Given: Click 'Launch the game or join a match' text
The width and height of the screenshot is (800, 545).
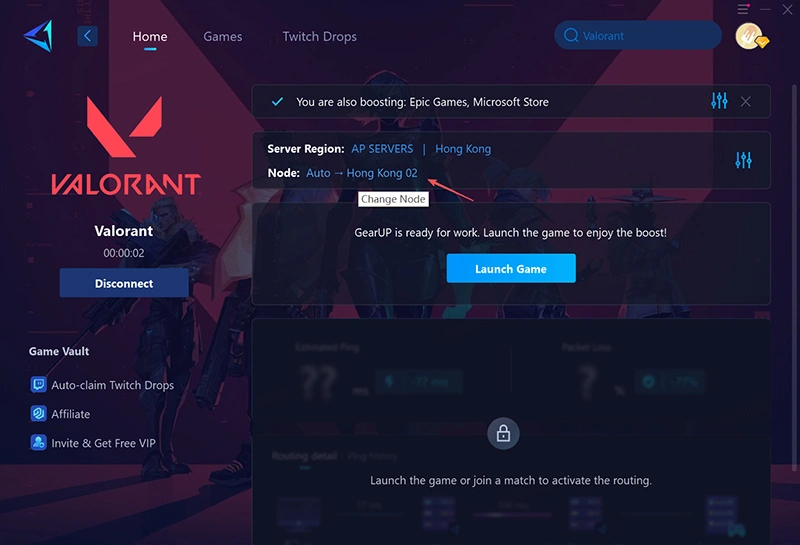Looking at the screenshot, I should click(x=511, y=480).
